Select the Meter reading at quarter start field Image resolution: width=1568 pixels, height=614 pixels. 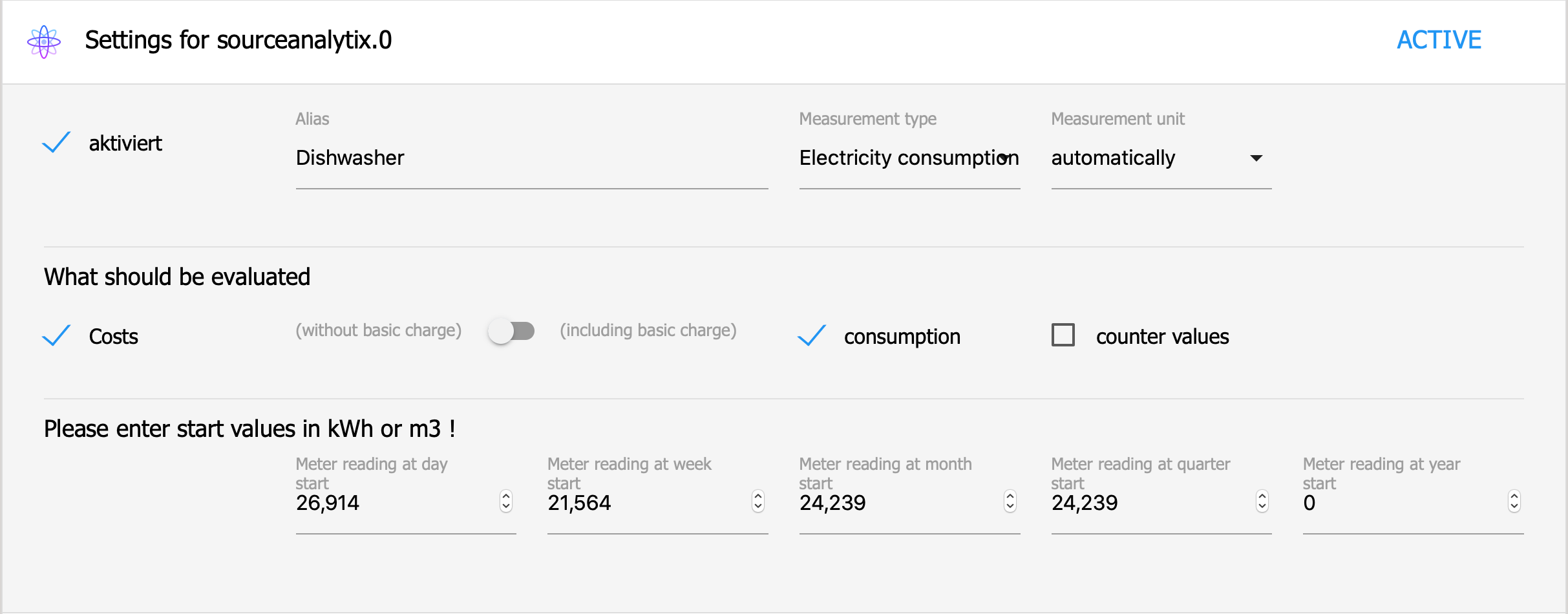pos(1150,503)
